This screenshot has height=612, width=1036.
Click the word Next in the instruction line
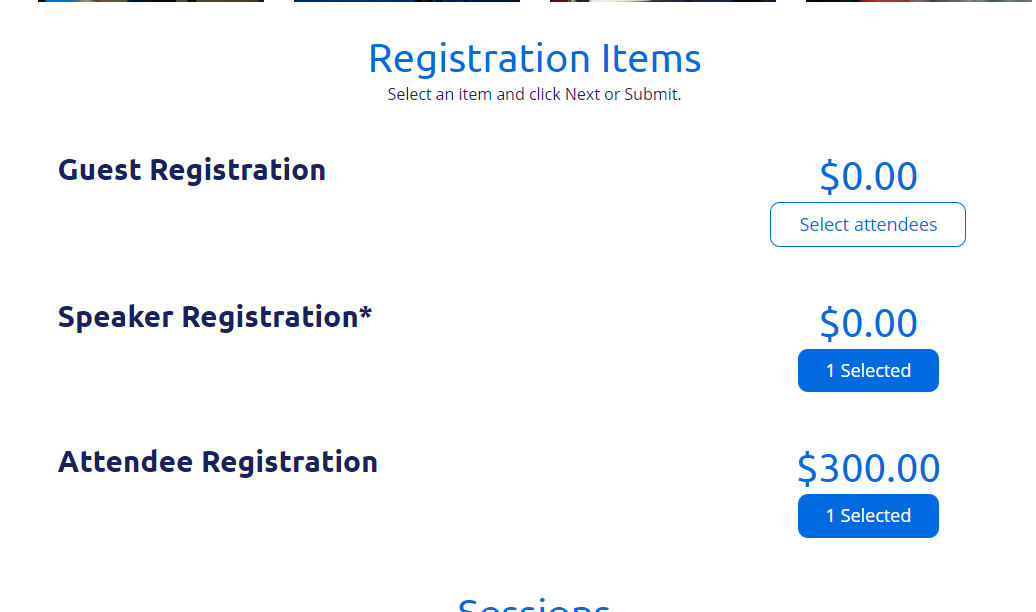click(582, 95)
